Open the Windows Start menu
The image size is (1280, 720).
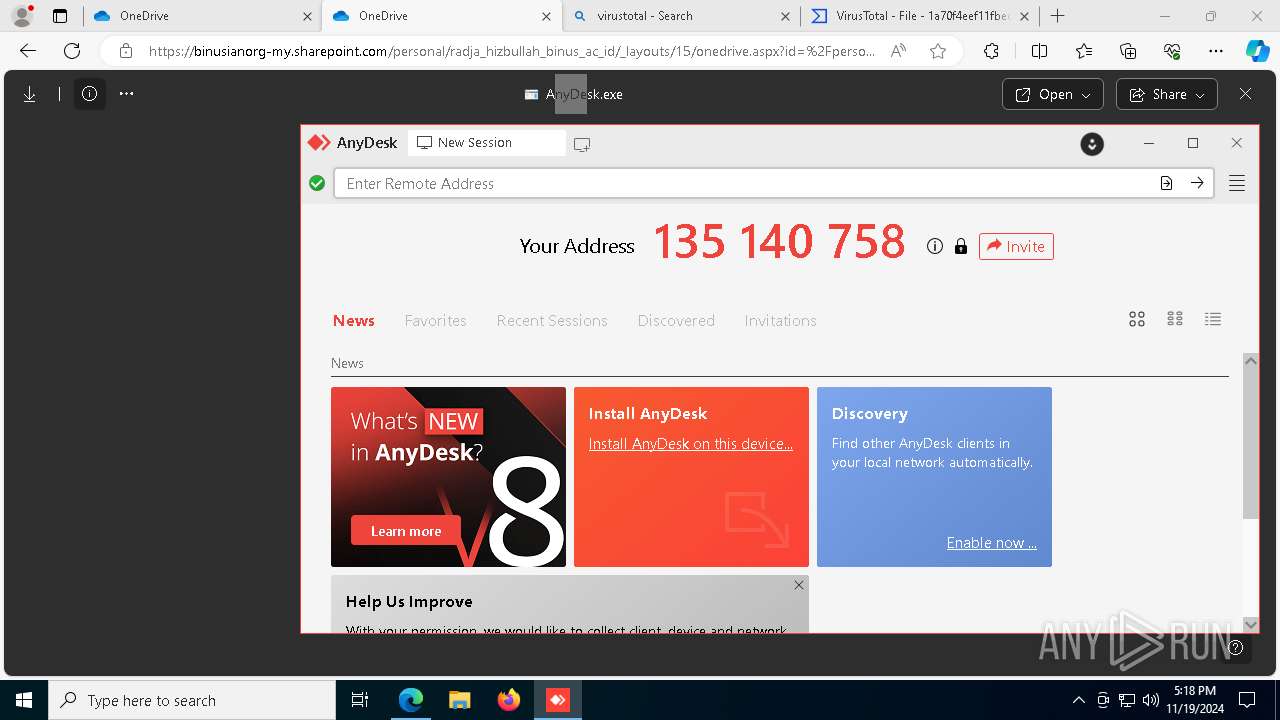[24, 700]
